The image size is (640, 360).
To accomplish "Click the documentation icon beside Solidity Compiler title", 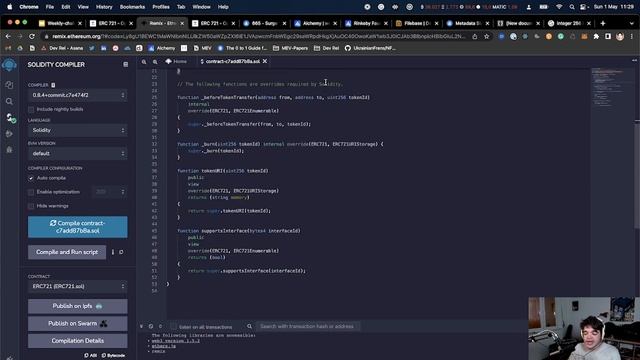I will coord(125,64).
